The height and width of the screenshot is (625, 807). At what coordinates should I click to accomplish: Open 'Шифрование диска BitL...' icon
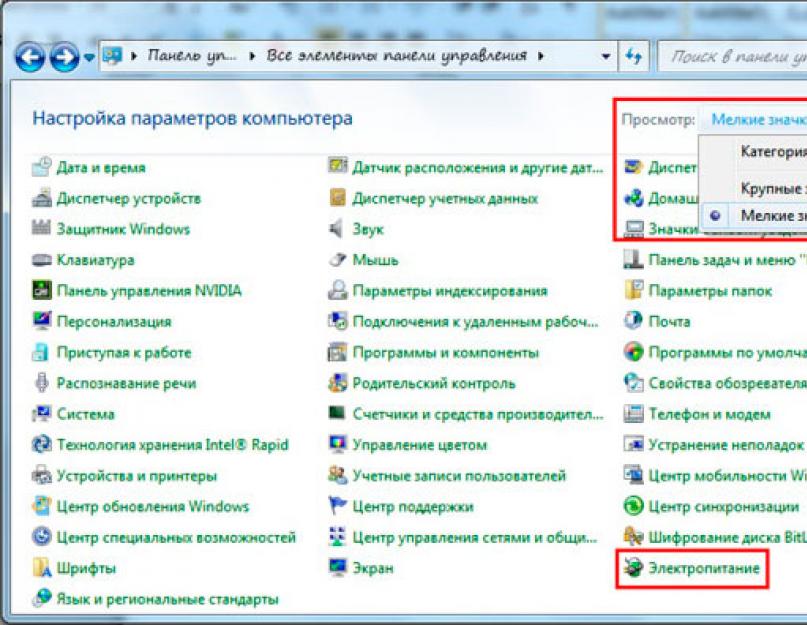[634, 537]
